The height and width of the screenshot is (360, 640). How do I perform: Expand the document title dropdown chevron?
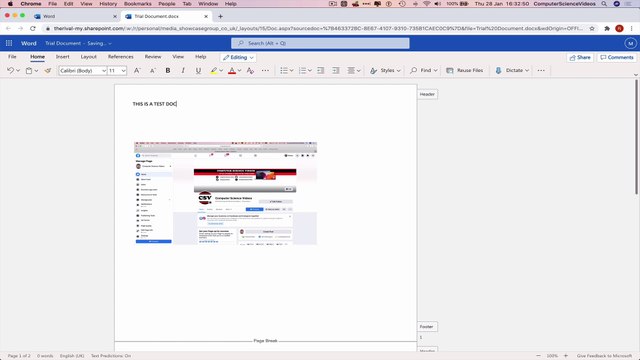tap(110, 43)
